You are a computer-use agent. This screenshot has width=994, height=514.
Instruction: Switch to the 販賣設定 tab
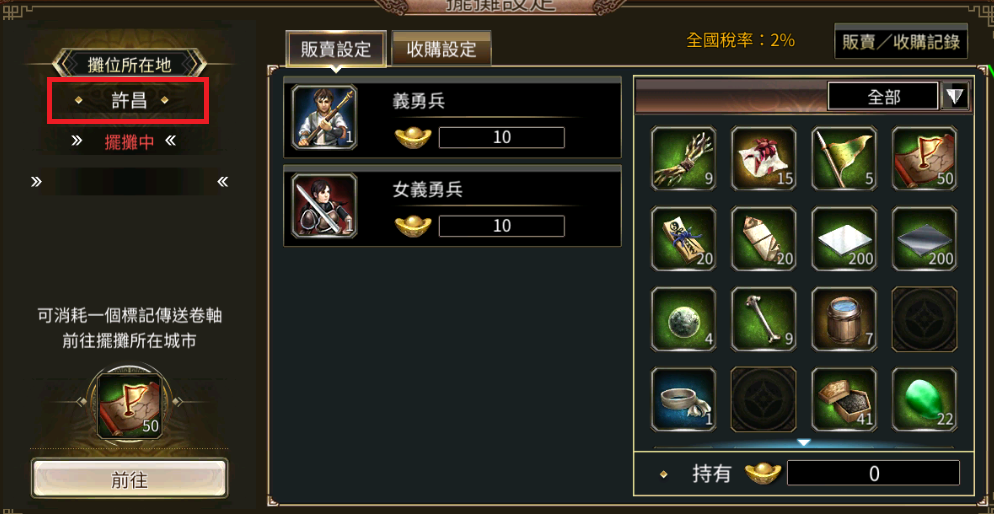click(x=336, y=49)
